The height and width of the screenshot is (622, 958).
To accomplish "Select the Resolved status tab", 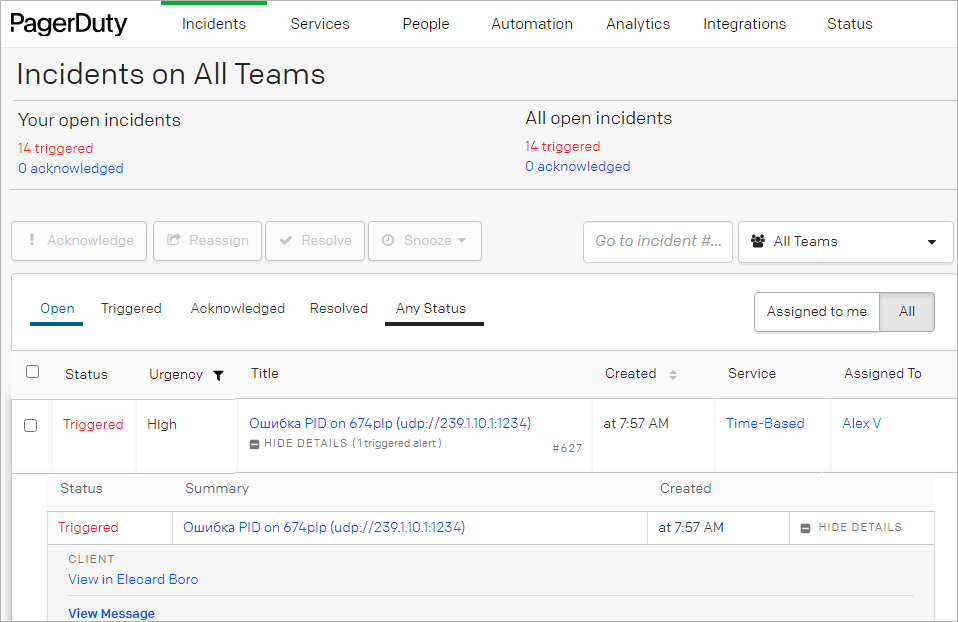I will [338, 308].
